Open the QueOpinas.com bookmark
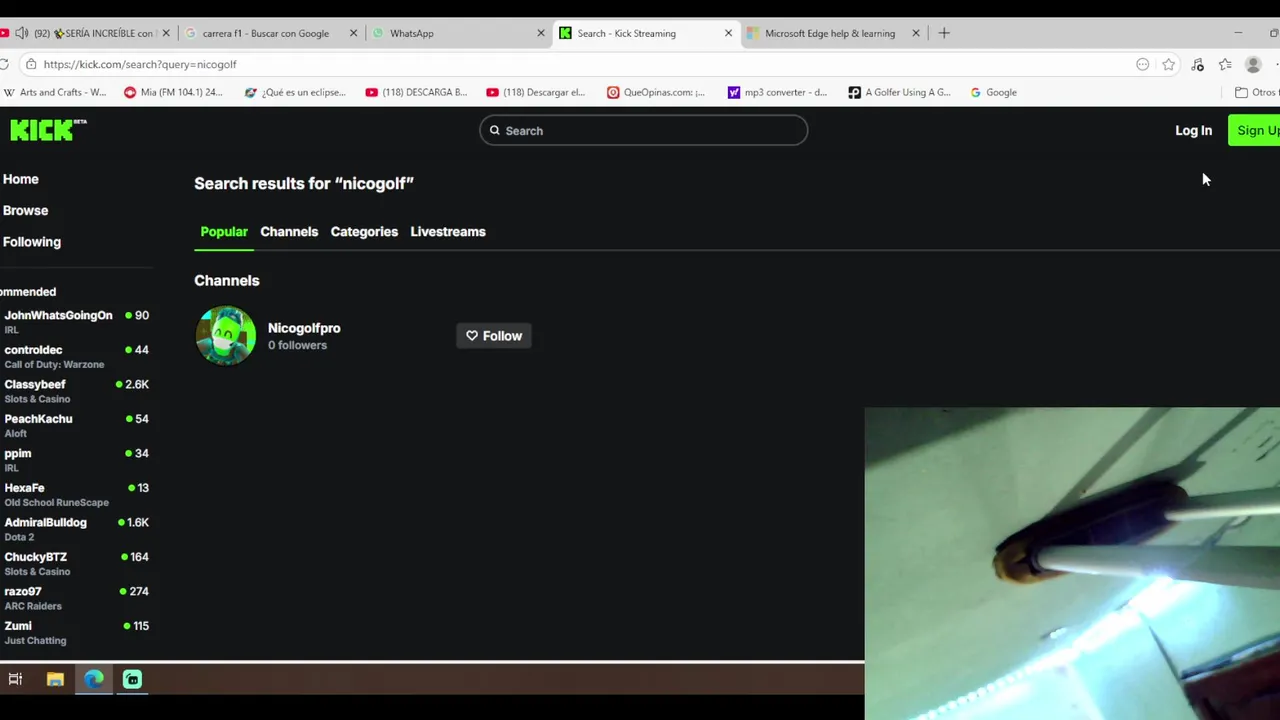 [656, 92]
